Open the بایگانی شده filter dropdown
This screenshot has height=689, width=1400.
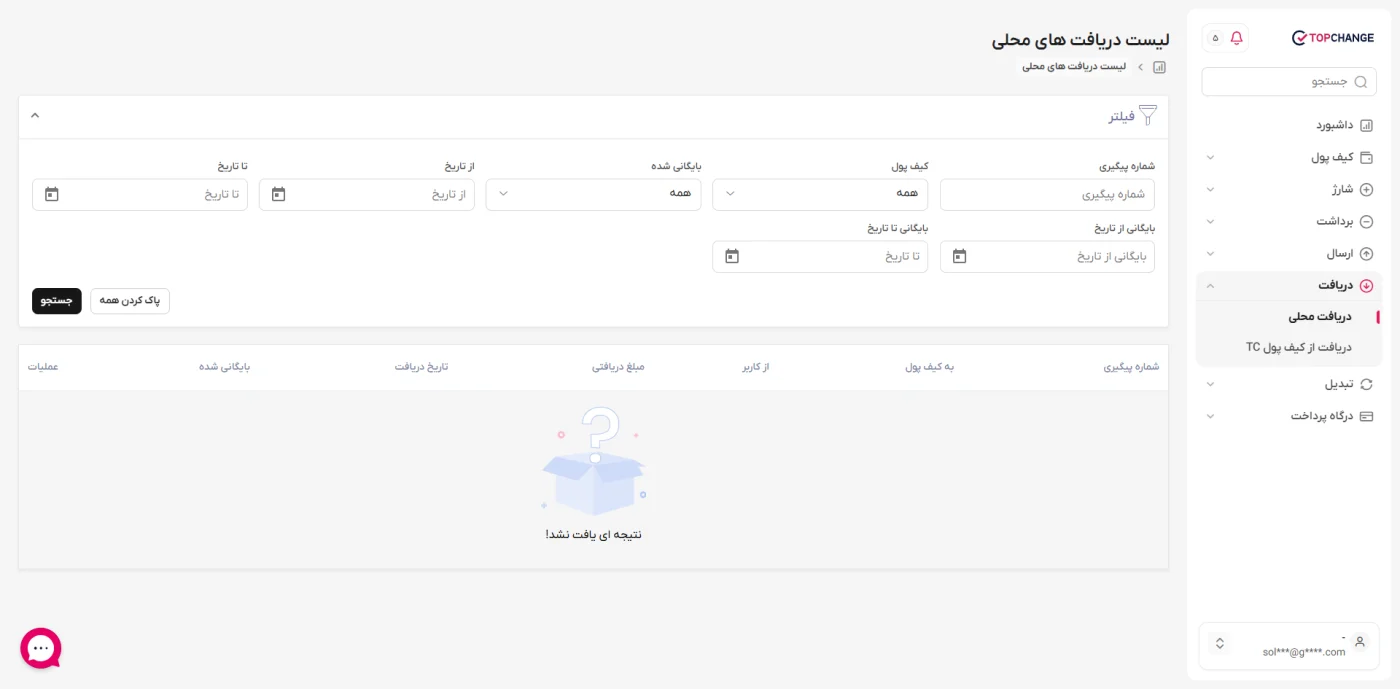click(x=593, y=194)
